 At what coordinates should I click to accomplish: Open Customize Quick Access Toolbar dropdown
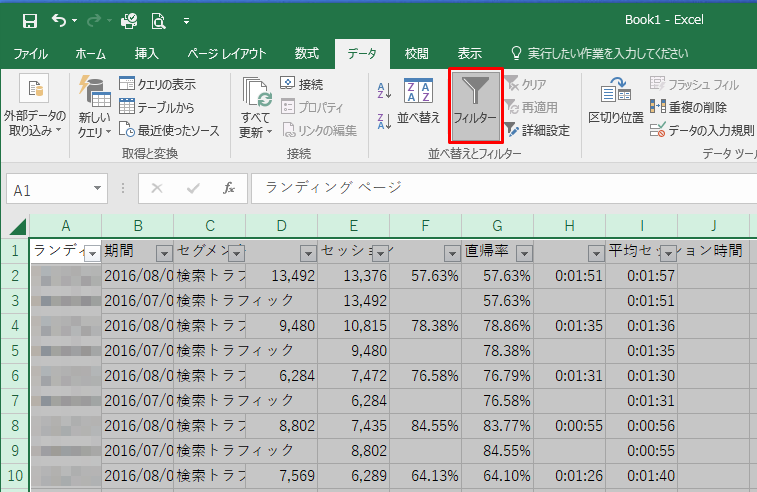coord(186,21)
